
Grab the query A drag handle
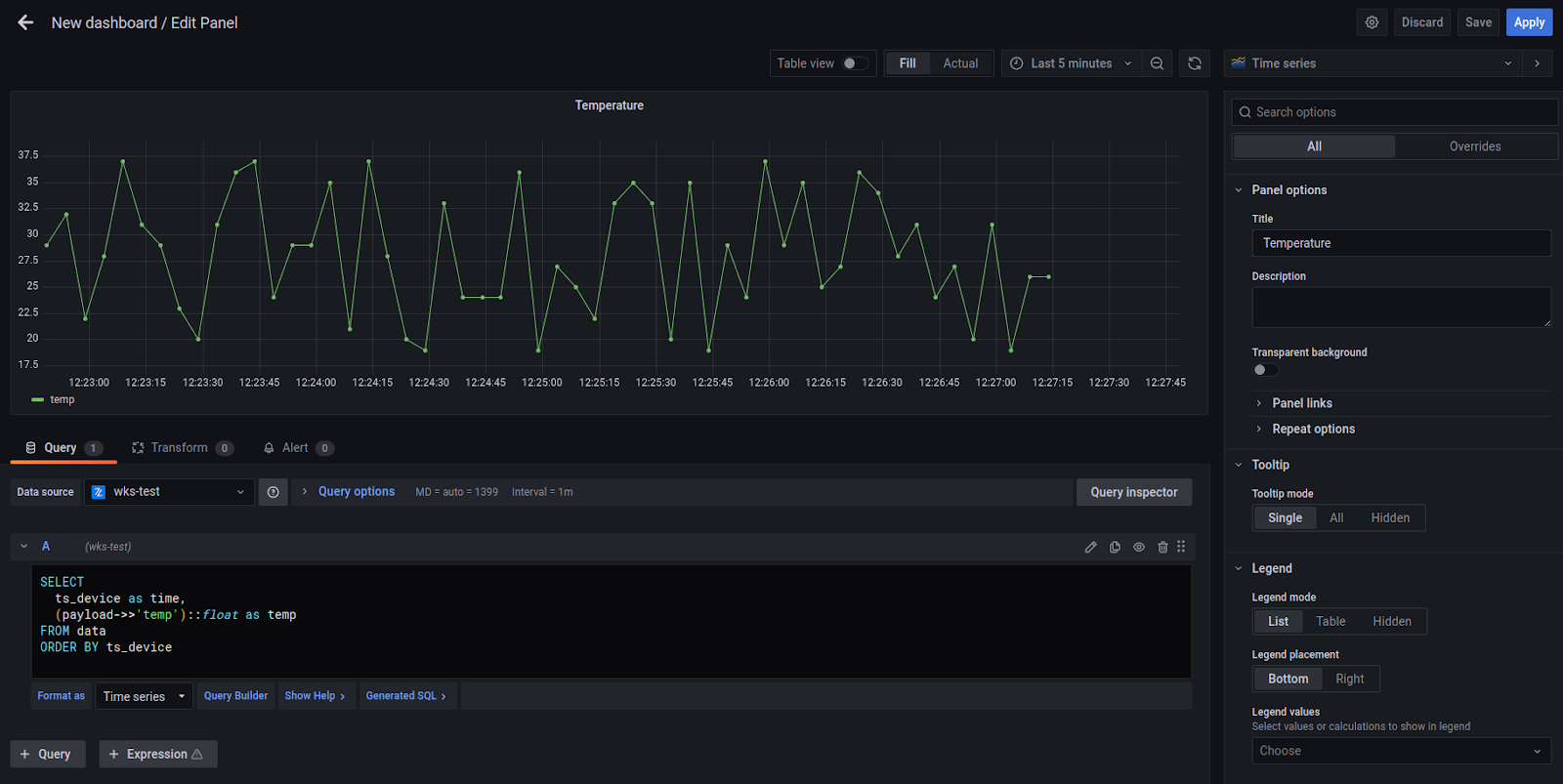tap(1181, 547)
